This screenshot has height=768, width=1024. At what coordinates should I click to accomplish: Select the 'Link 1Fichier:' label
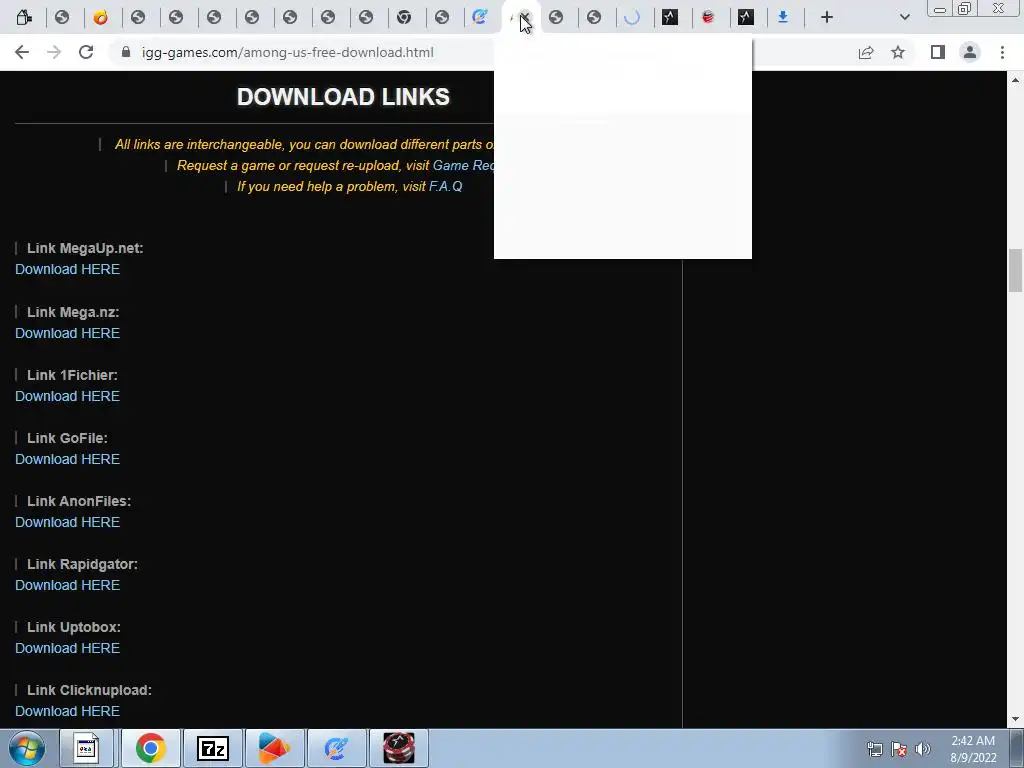pyautogui.click(x=72, y=376)
